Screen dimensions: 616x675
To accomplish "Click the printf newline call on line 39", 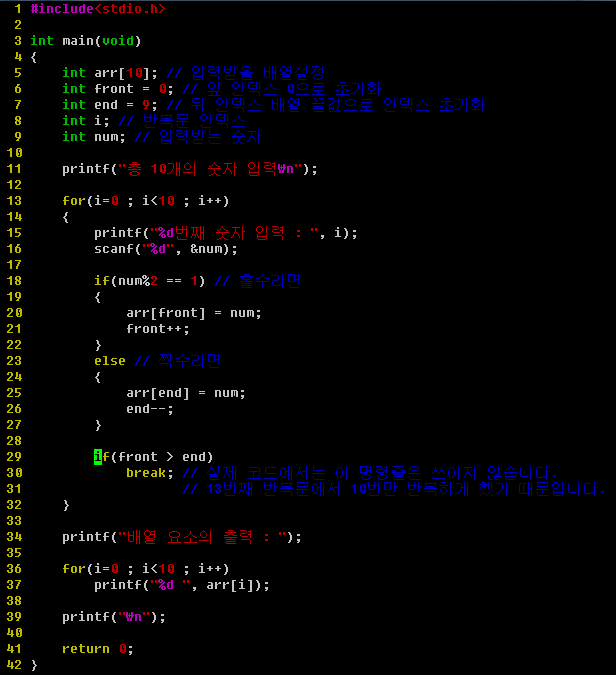I will pyautogui.click(x=114, y=617).
